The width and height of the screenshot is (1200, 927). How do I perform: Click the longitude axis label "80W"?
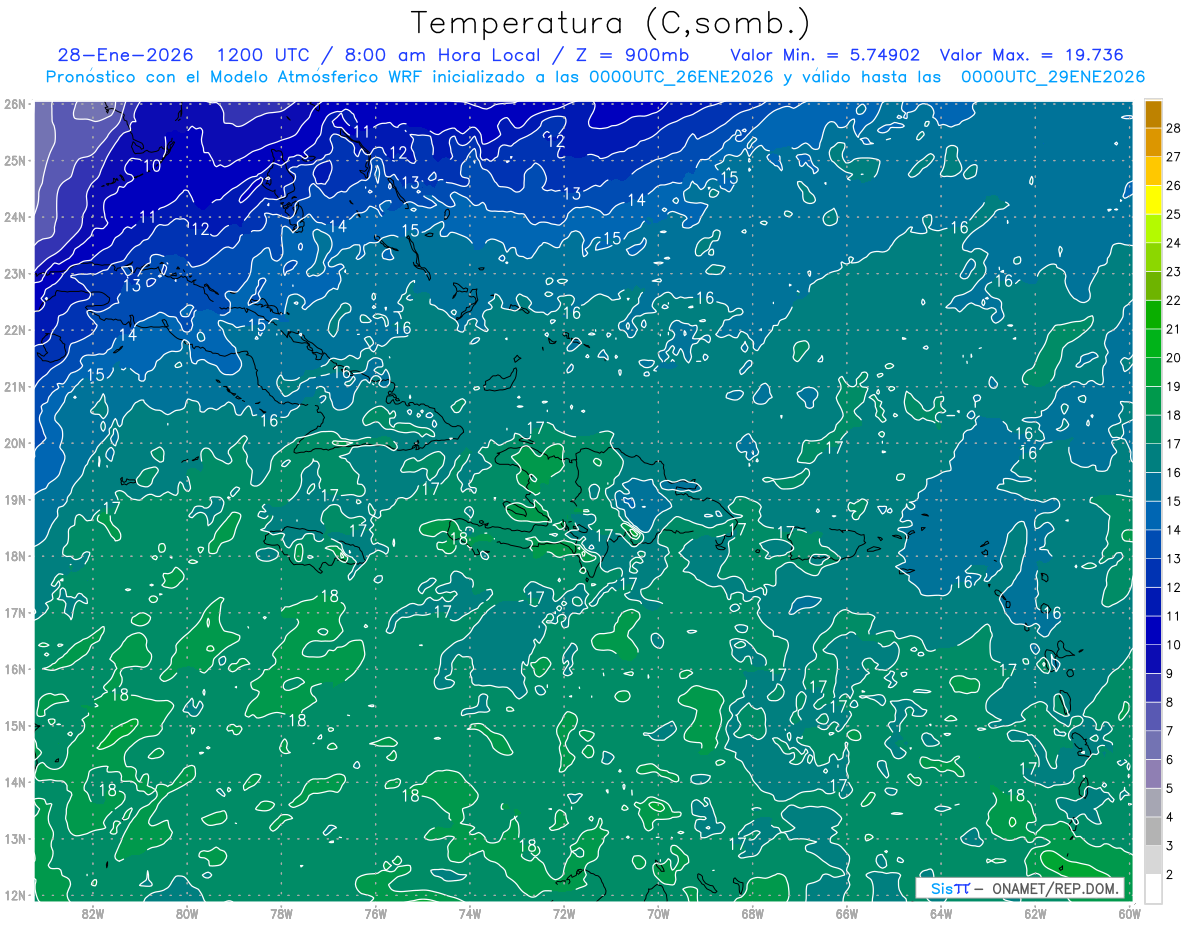pyautogui.click(x=187, y=913)
